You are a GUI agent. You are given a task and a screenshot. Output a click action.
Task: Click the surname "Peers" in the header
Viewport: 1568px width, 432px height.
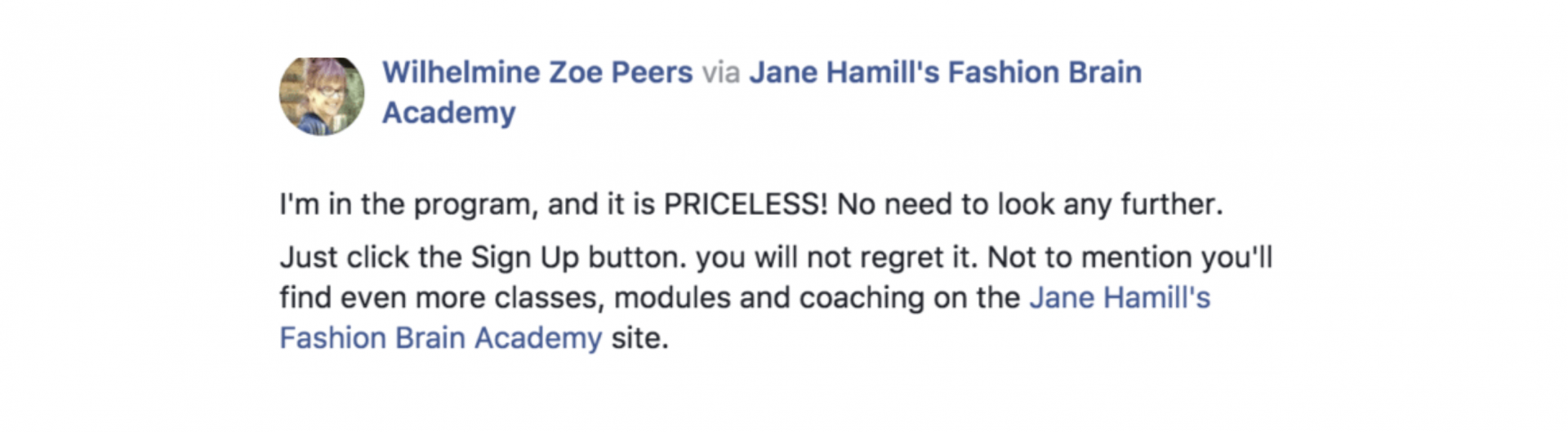pos(652,73)
